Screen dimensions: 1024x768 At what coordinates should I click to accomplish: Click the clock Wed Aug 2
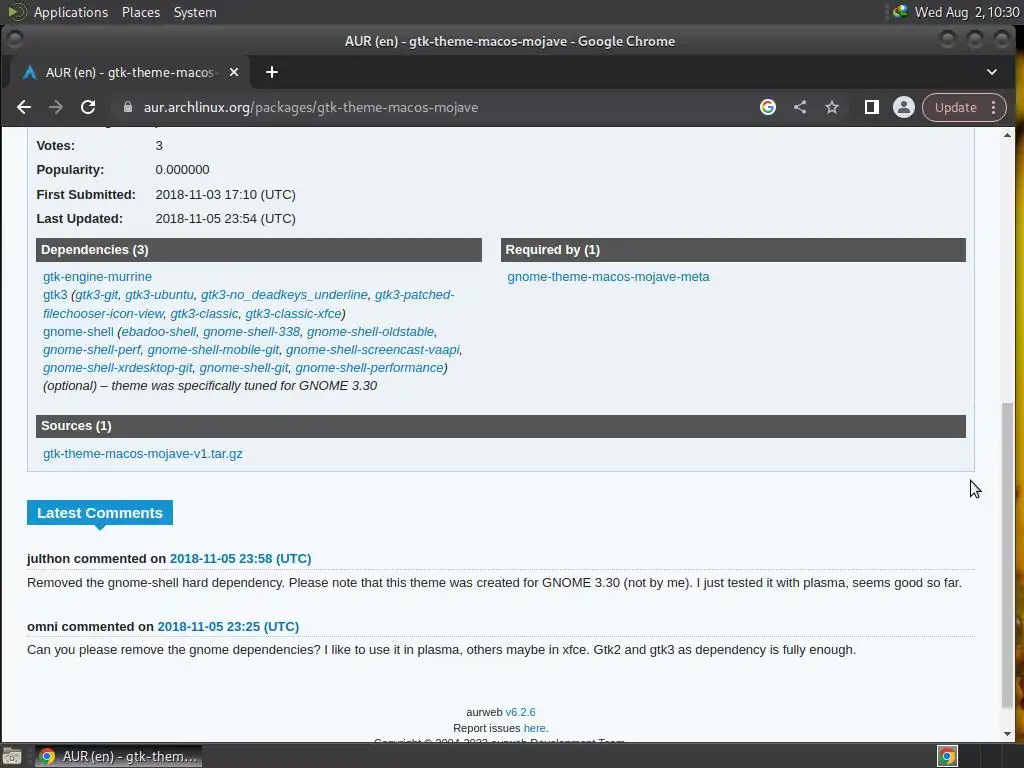(x=967, y=12)
